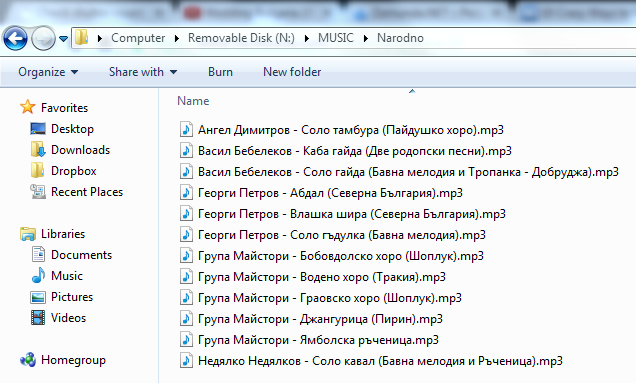
Task: Select Libraries in the navigation pane
Action: click(63, 234)
